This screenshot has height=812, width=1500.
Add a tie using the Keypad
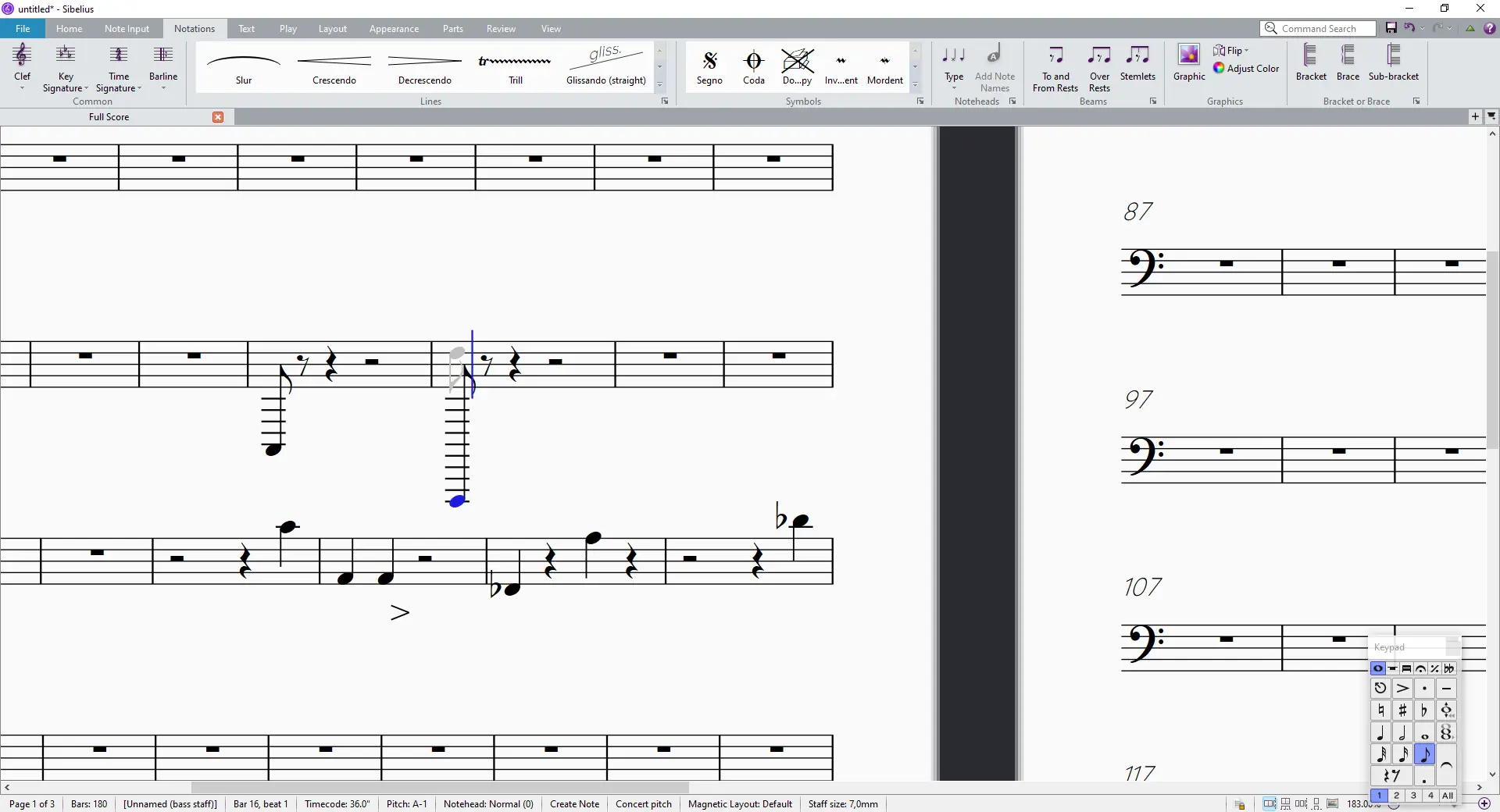point(1446,766)
